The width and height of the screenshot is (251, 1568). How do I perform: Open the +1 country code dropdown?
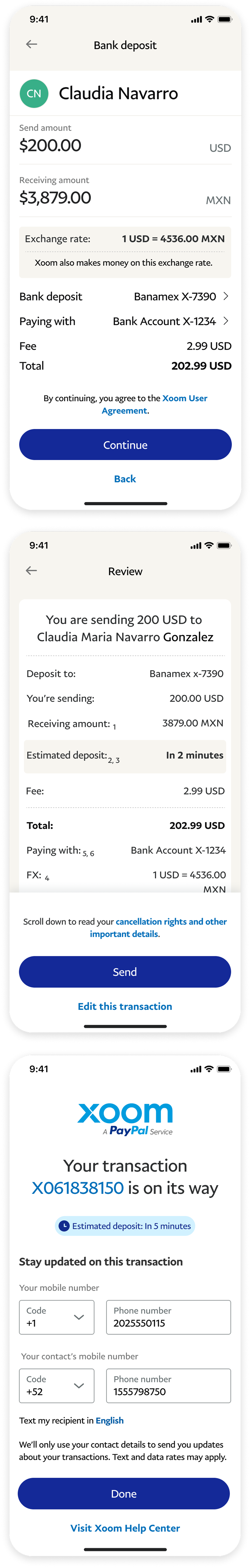point(57,1317)
